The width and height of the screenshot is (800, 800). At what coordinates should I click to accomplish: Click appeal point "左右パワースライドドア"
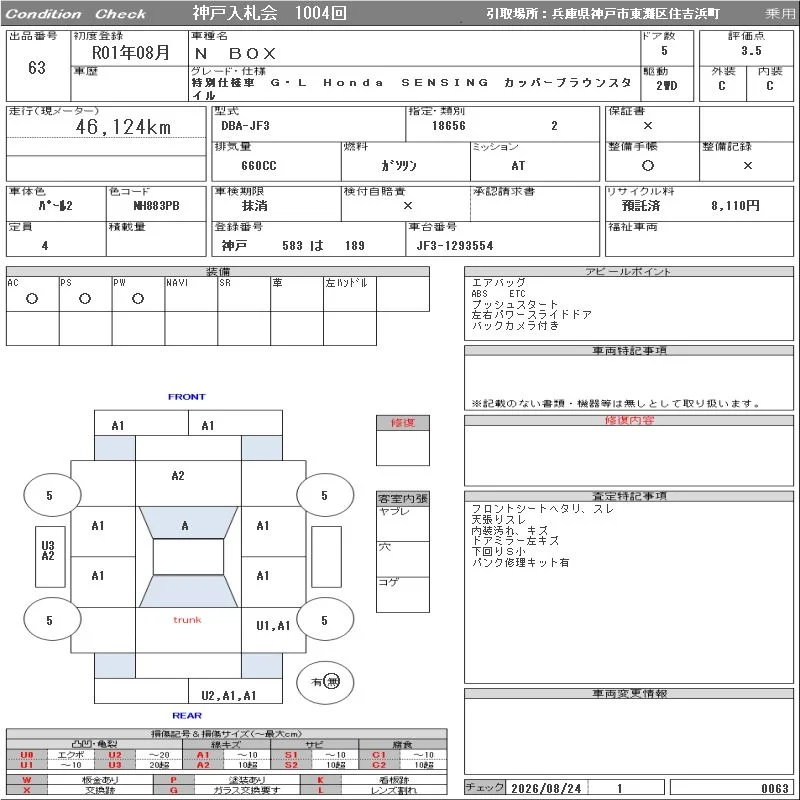531,314
